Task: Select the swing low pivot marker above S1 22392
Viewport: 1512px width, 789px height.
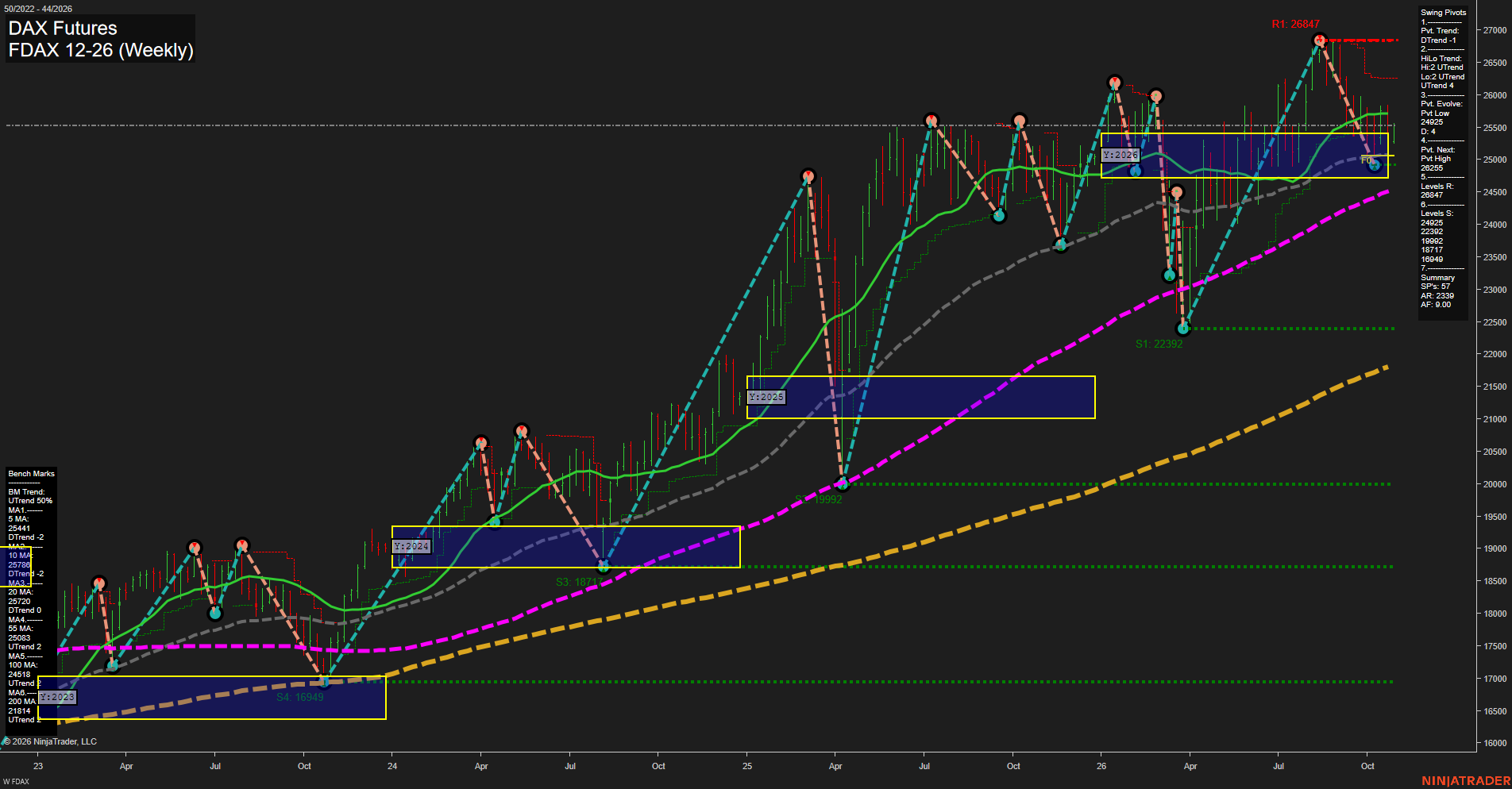Action: (1183, 328)
